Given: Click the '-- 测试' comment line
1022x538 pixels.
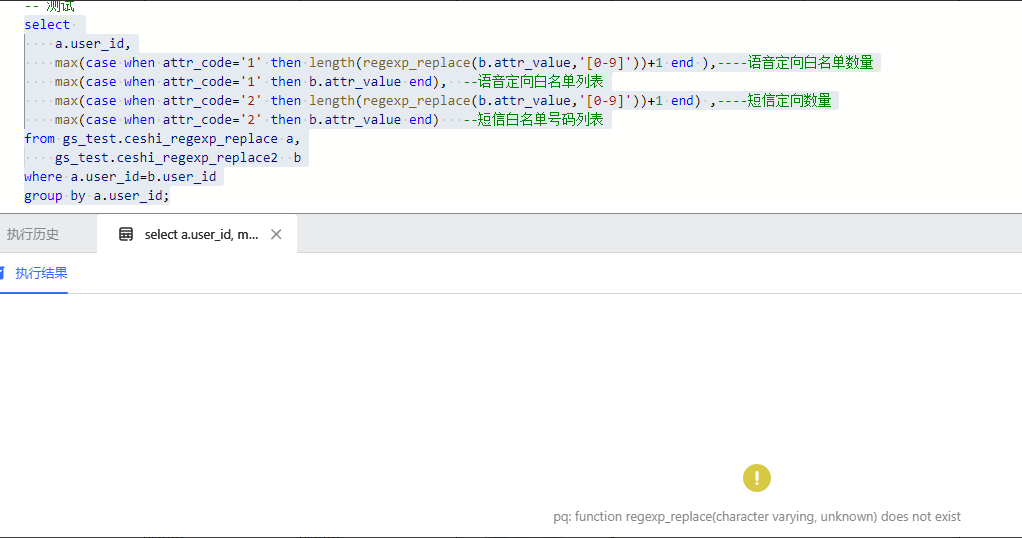Looking at the screenshot, I should pyautogui.click(x=50, y=7).
